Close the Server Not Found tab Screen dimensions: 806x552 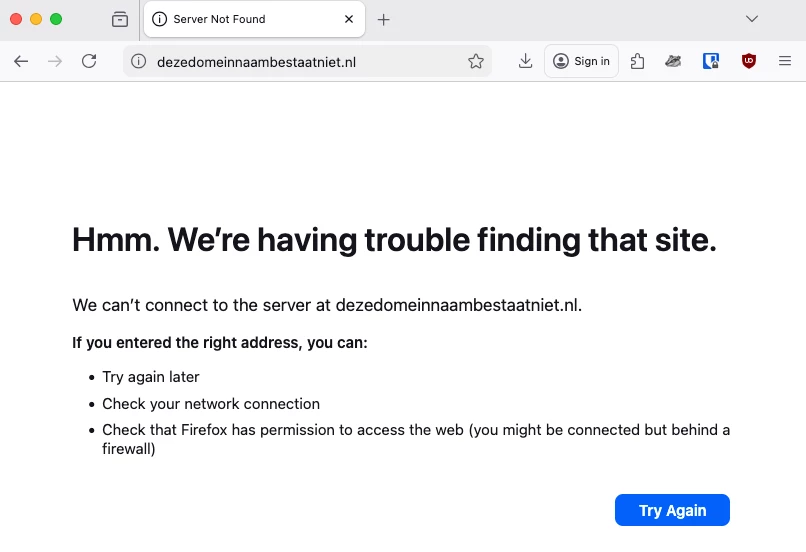[349, 19]
